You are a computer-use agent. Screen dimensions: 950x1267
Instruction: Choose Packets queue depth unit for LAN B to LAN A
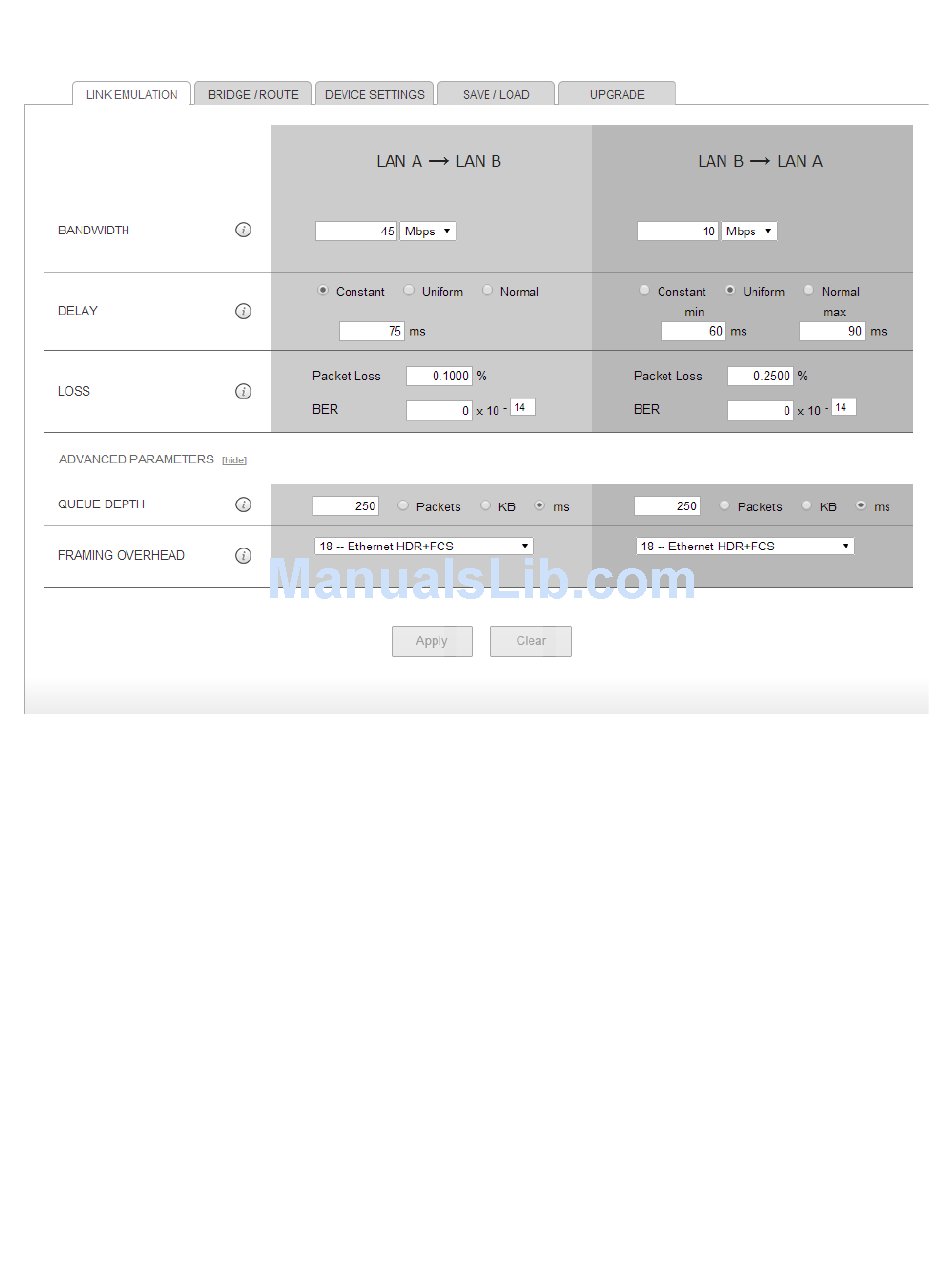pyautogui.click(x=725, y=506)
